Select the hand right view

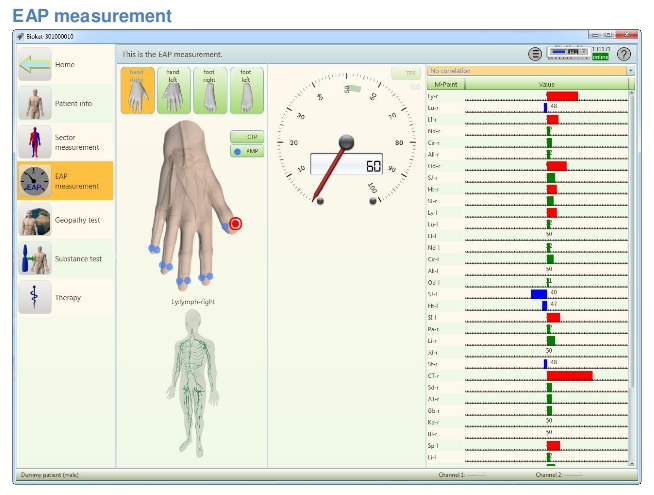(138, 90)
